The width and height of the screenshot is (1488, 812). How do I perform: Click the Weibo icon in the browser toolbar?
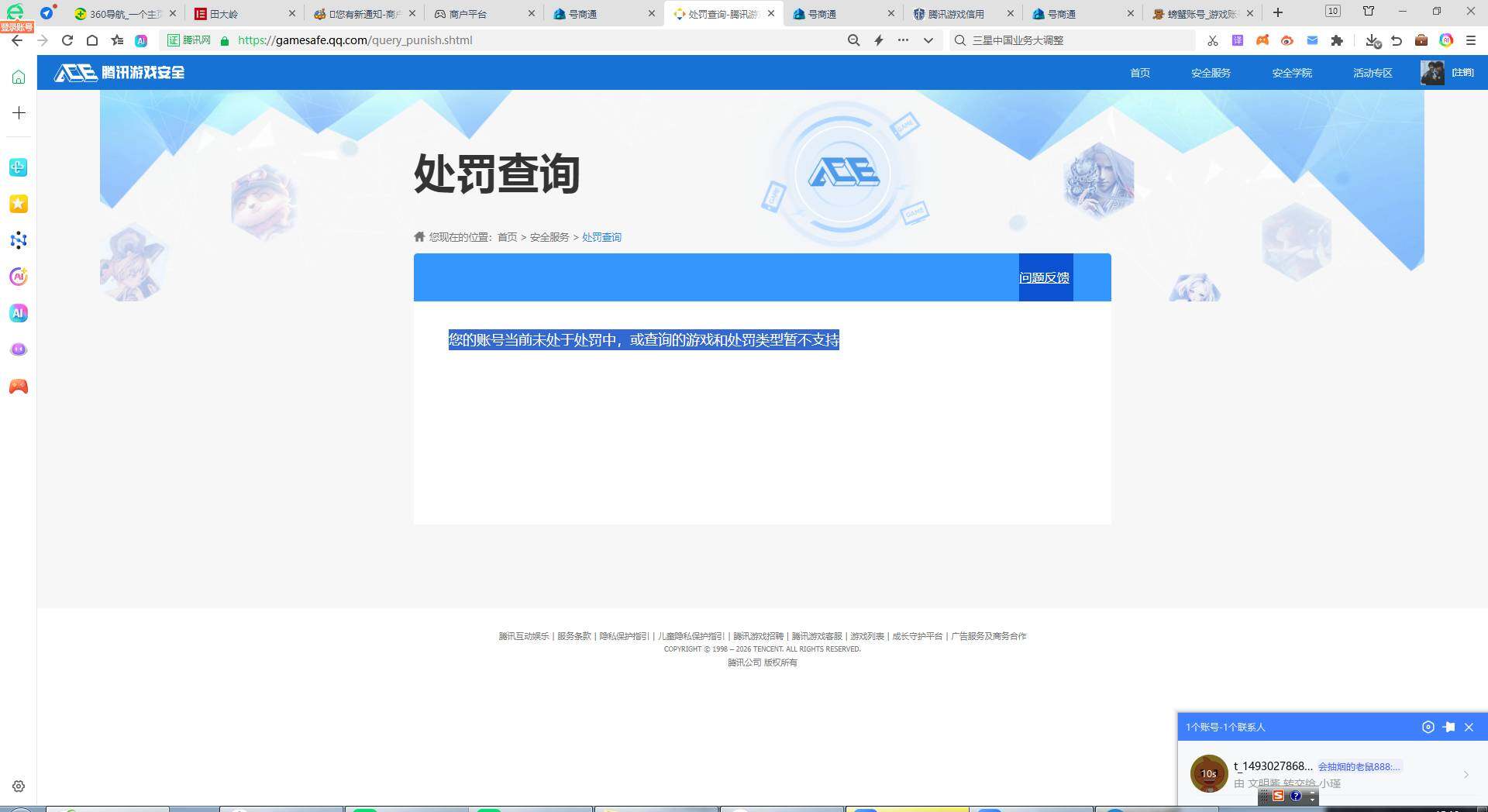1286,40
